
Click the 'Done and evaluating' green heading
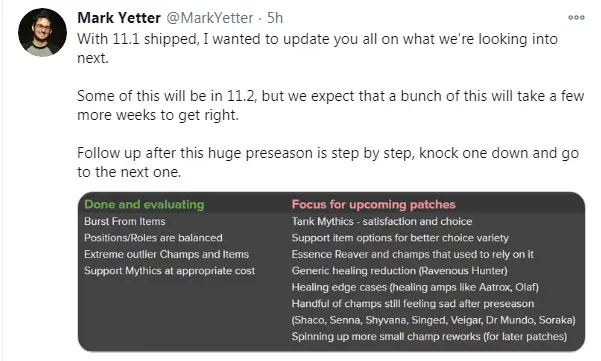coord(144,204)
